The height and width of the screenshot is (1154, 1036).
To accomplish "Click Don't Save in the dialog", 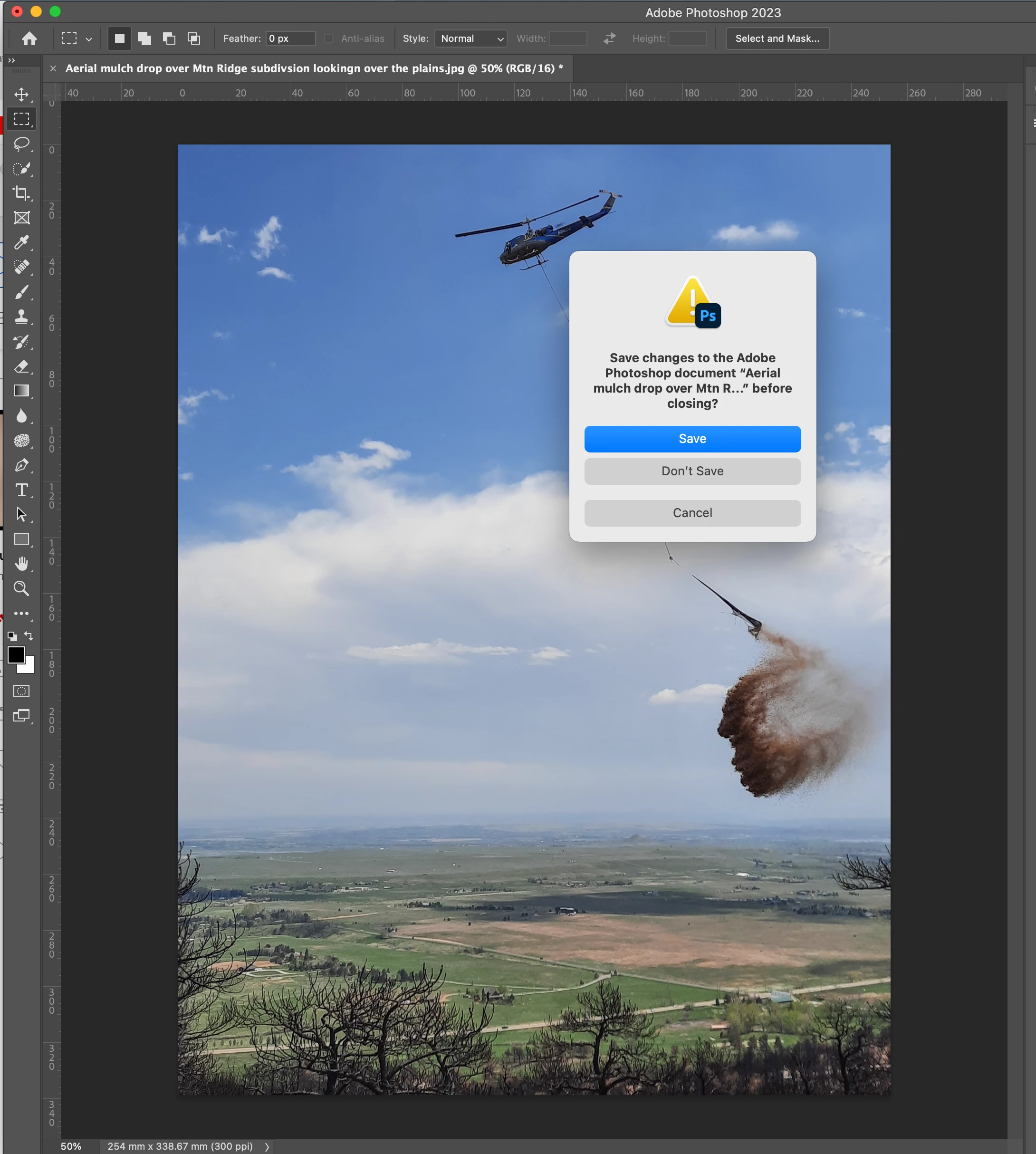I will tap(692, 471).
